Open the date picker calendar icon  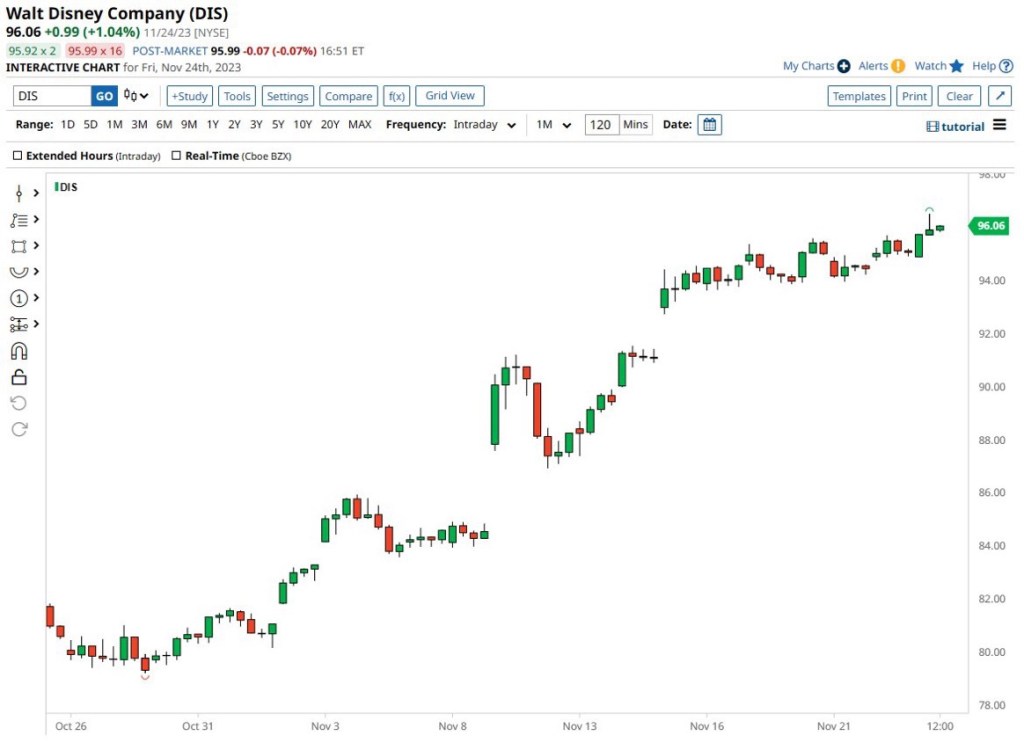(x=709, y=125)
